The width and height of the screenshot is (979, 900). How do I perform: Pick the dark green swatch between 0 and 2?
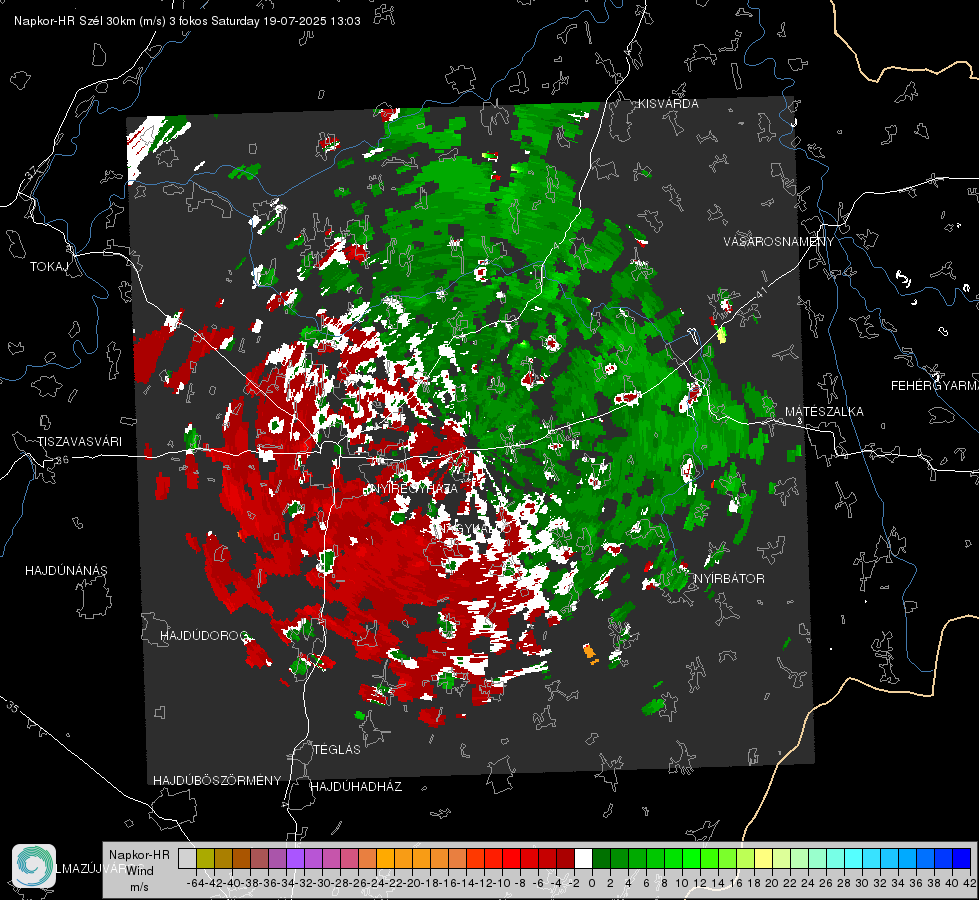pyautogui.click(x=601, y=859)
